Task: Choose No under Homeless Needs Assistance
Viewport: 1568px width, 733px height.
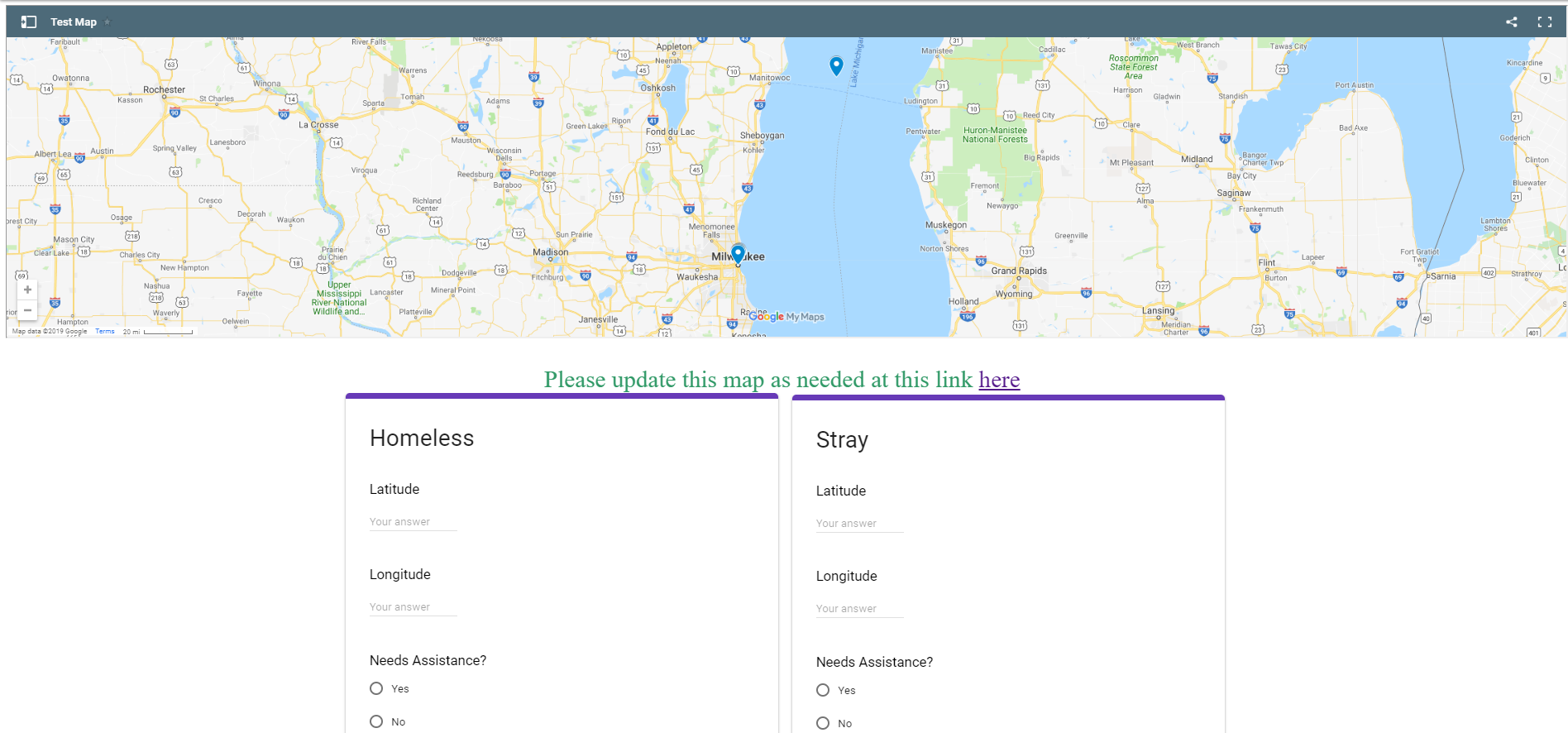Action: coord(376,721)
